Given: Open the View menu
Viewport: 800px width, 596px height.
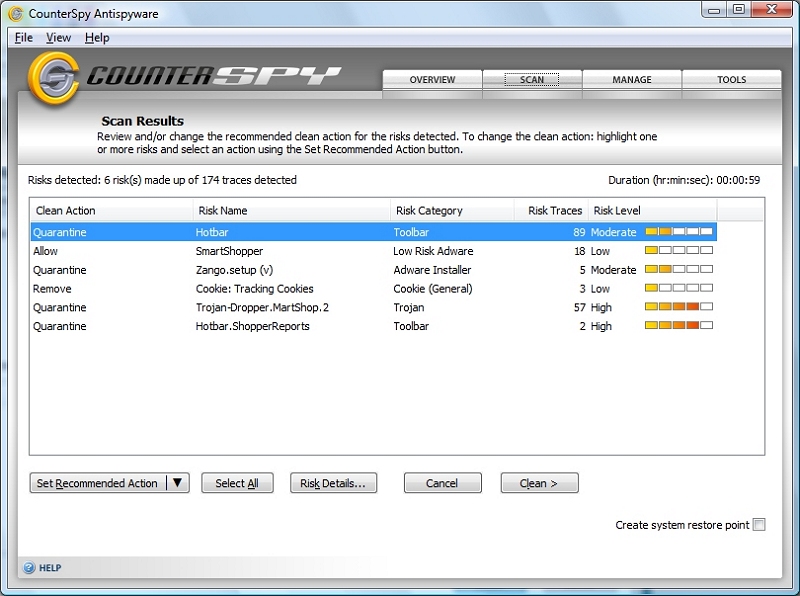Looking at the screenshot, I should (58, 38).
